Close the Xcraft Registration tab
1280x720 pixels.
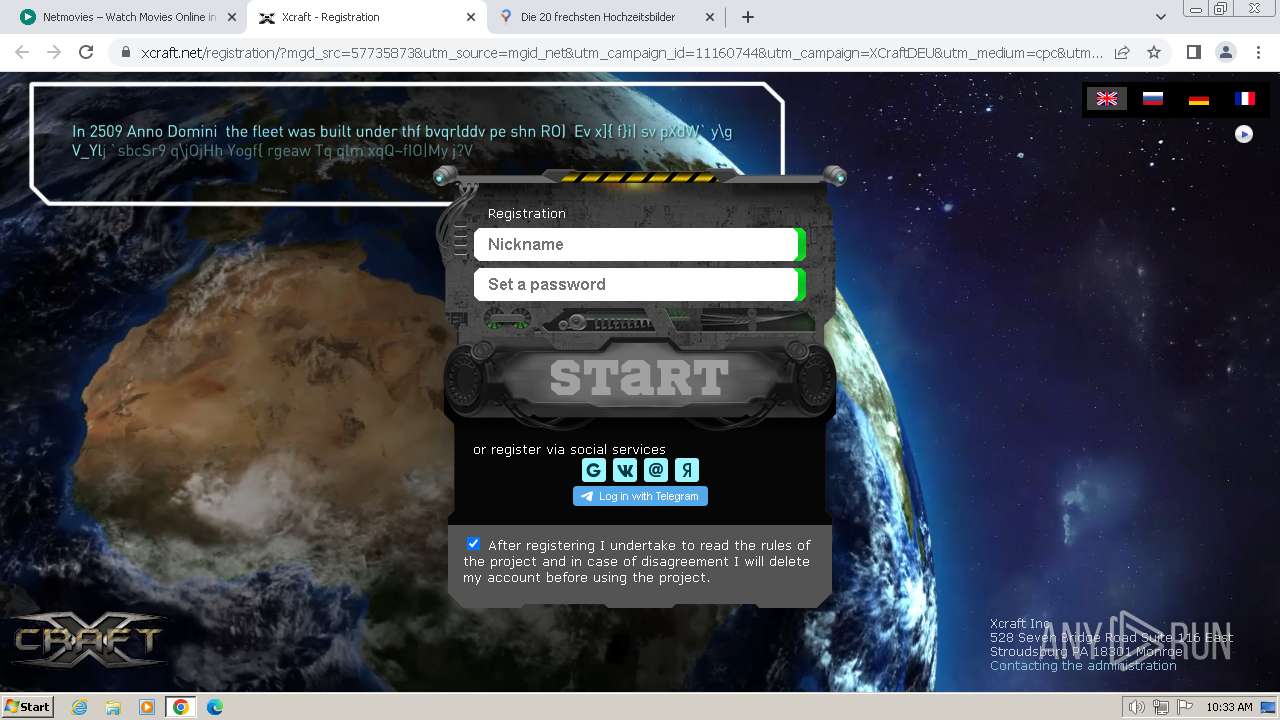[x=472, y=17]
